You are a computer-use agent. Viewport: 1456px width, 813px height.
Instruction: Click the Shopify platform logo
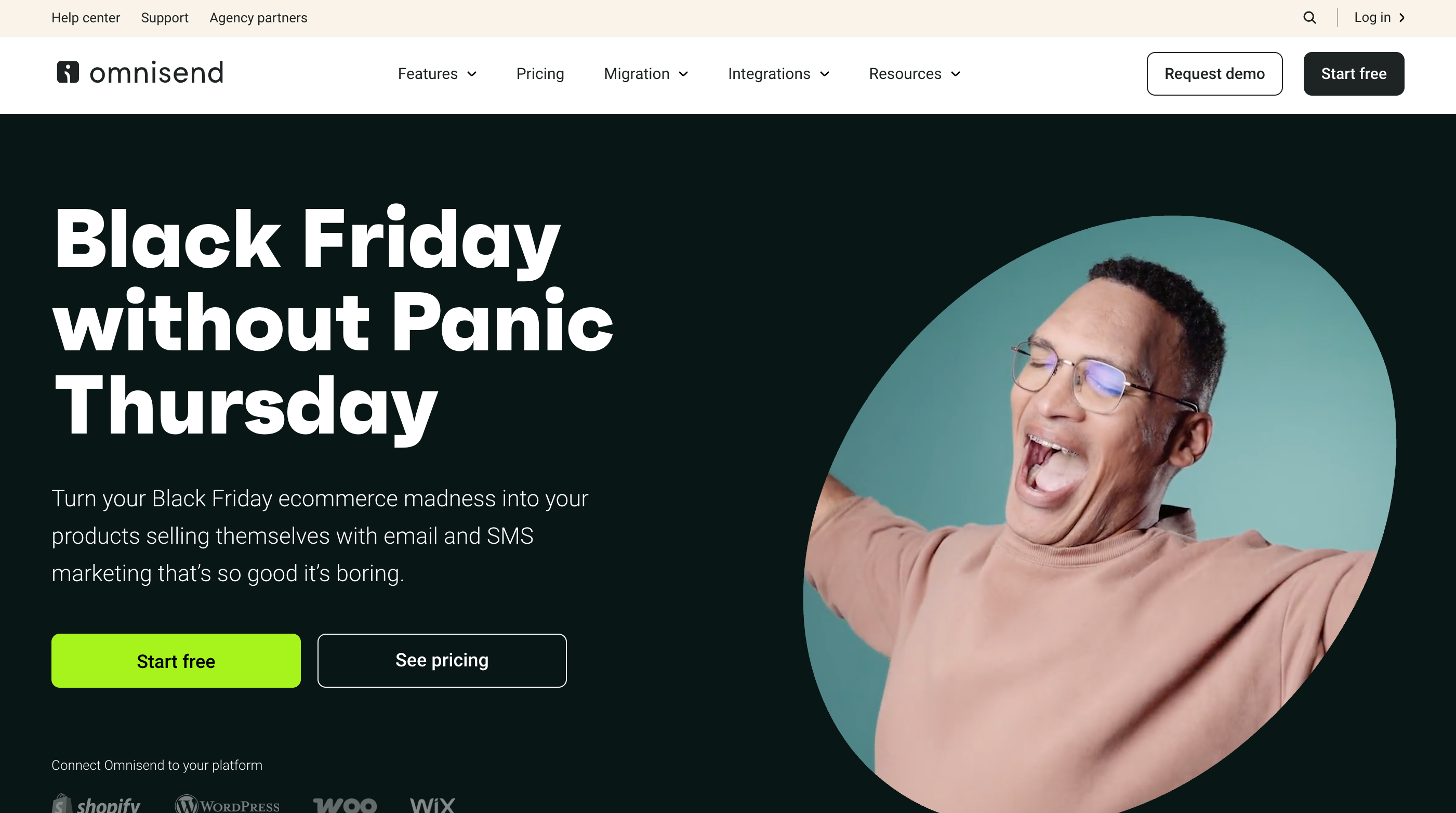click(x=96, y=804)
